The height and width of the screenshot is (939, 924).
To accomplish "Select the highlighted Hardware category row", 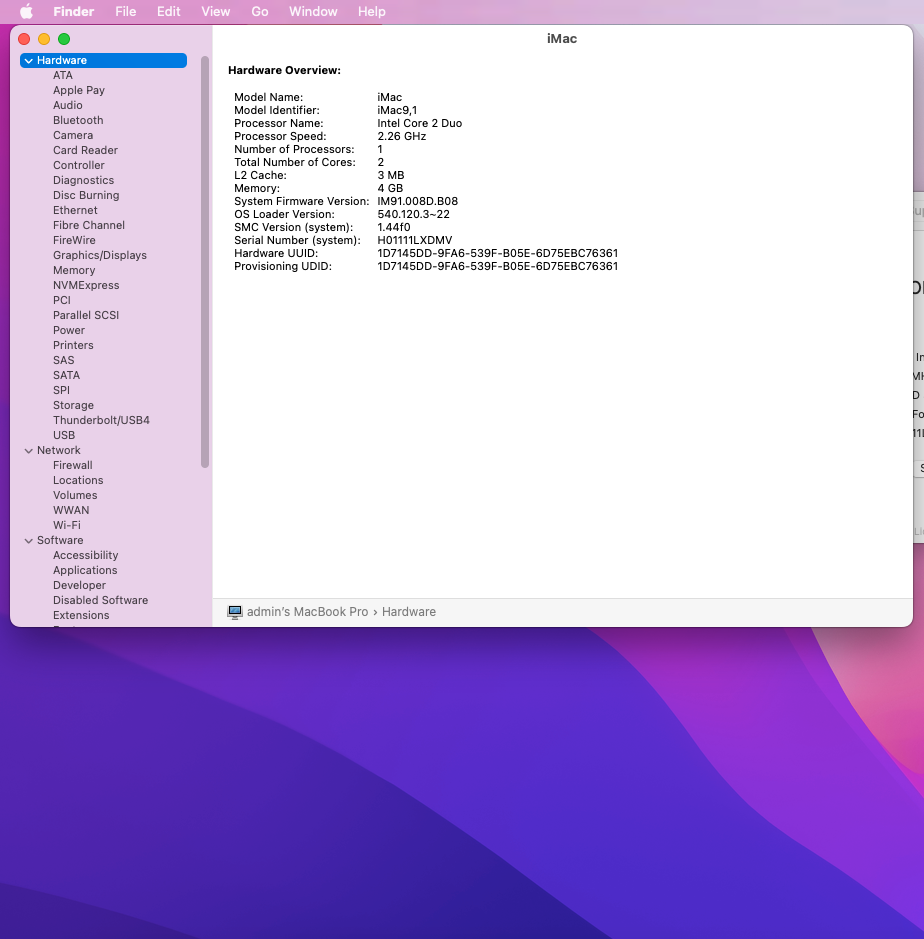I will click(x=104, y=60).
